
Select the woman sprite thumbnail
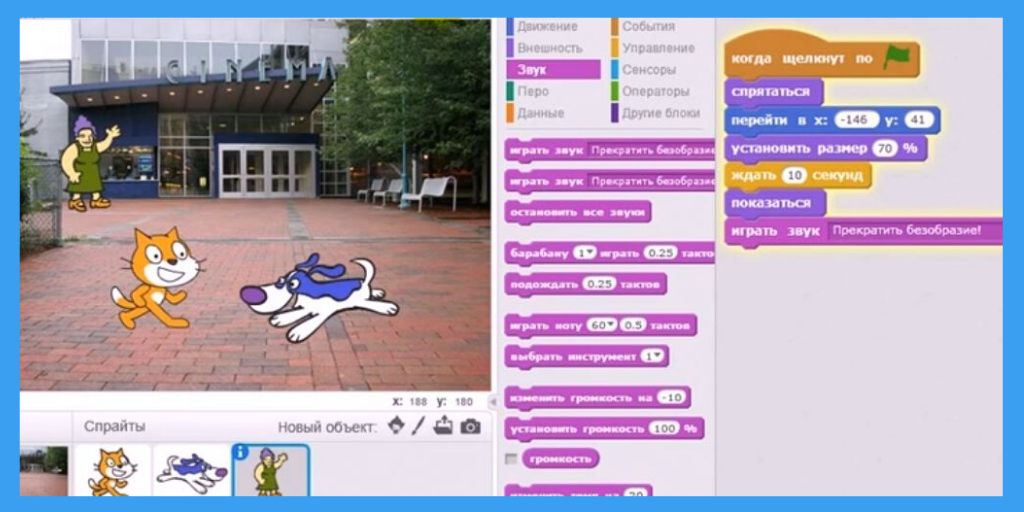coord(271,470)
